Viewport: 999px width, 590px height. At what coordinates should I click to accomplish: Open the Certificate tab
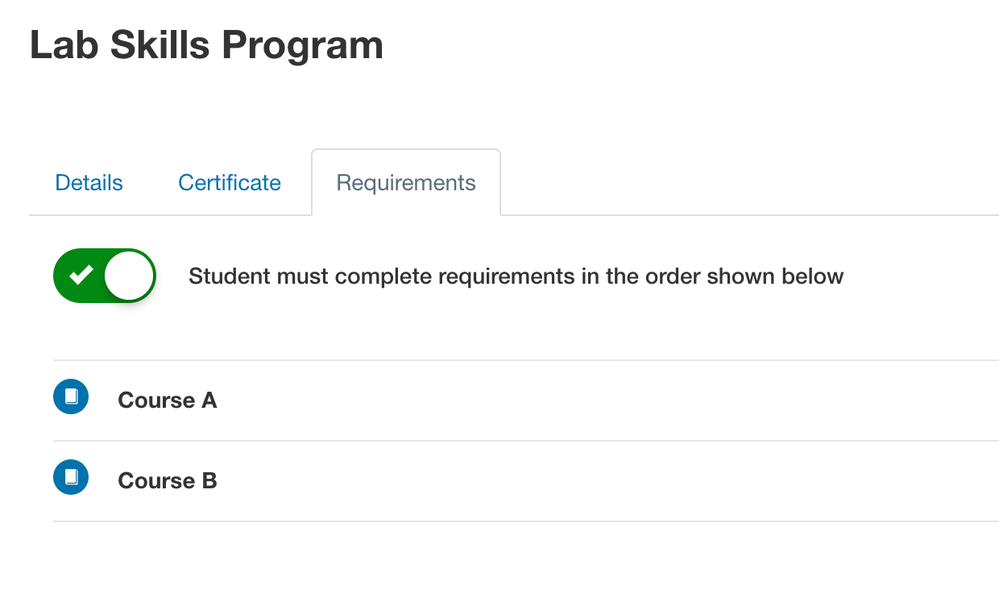coord(229,183)
